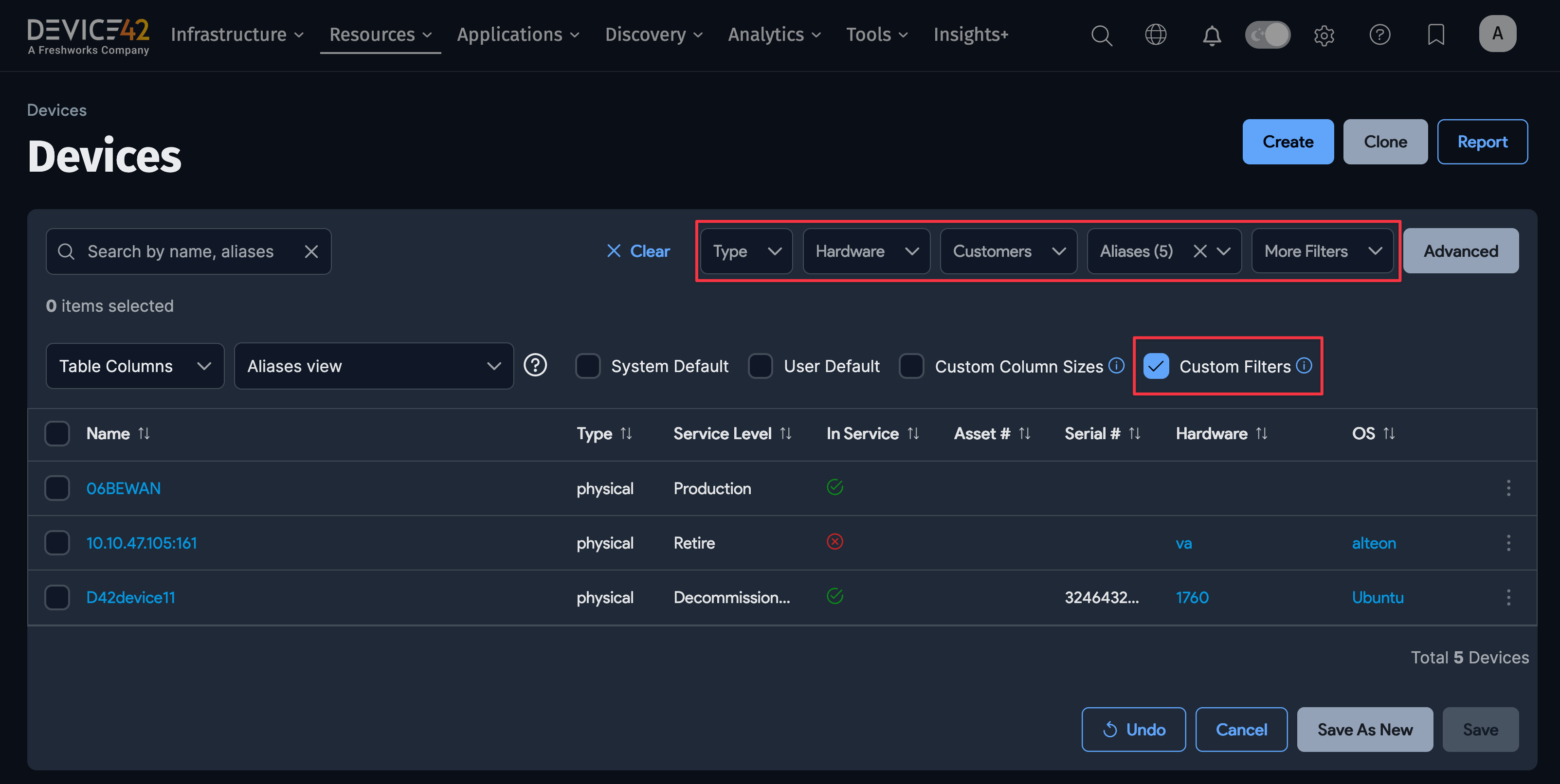Uncheck the Custom Filters checkbox

[1156, 366]
